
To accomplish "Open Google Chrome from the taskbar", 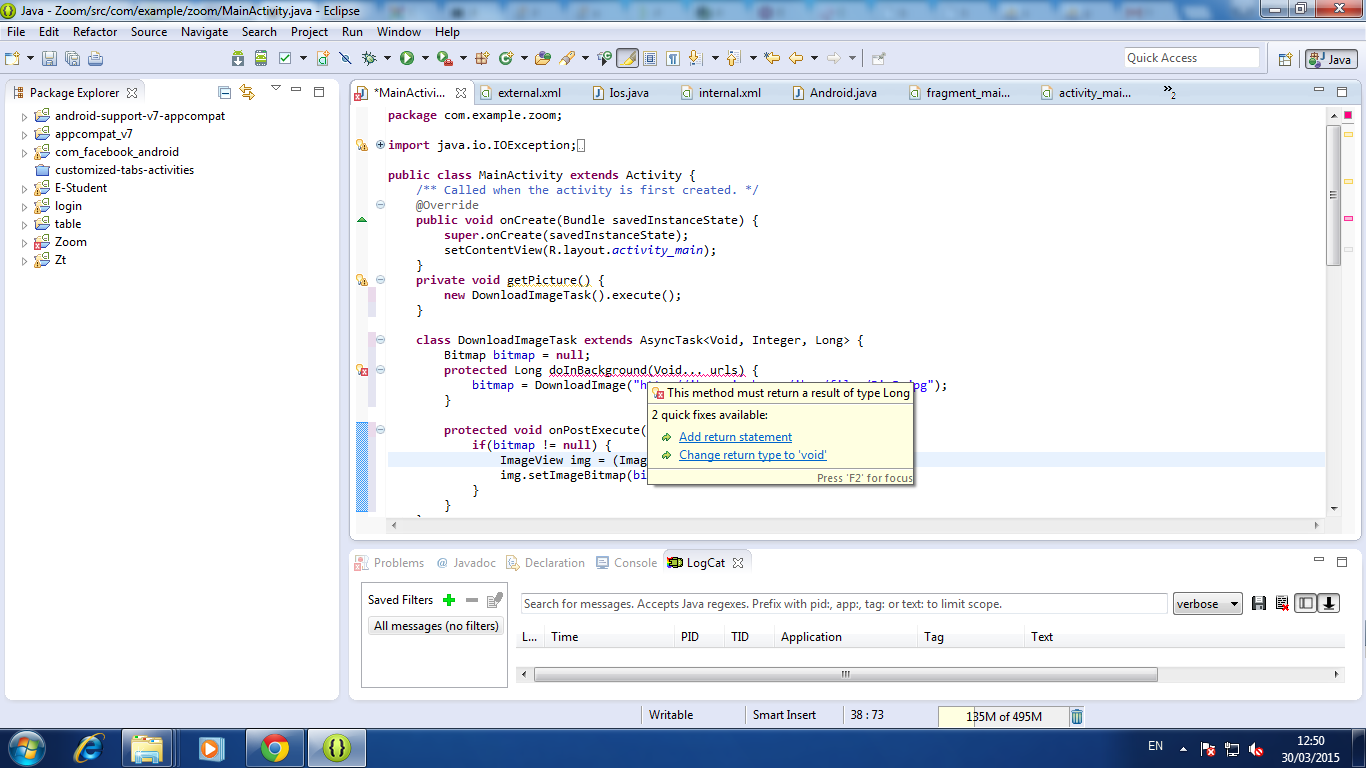I will point(274,748).
